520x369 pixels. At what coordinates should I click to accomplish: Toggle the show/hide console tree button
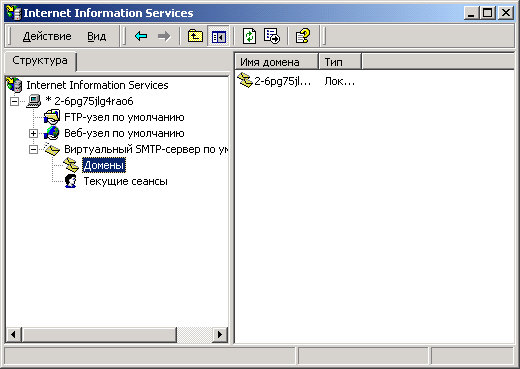pos(218,36)
